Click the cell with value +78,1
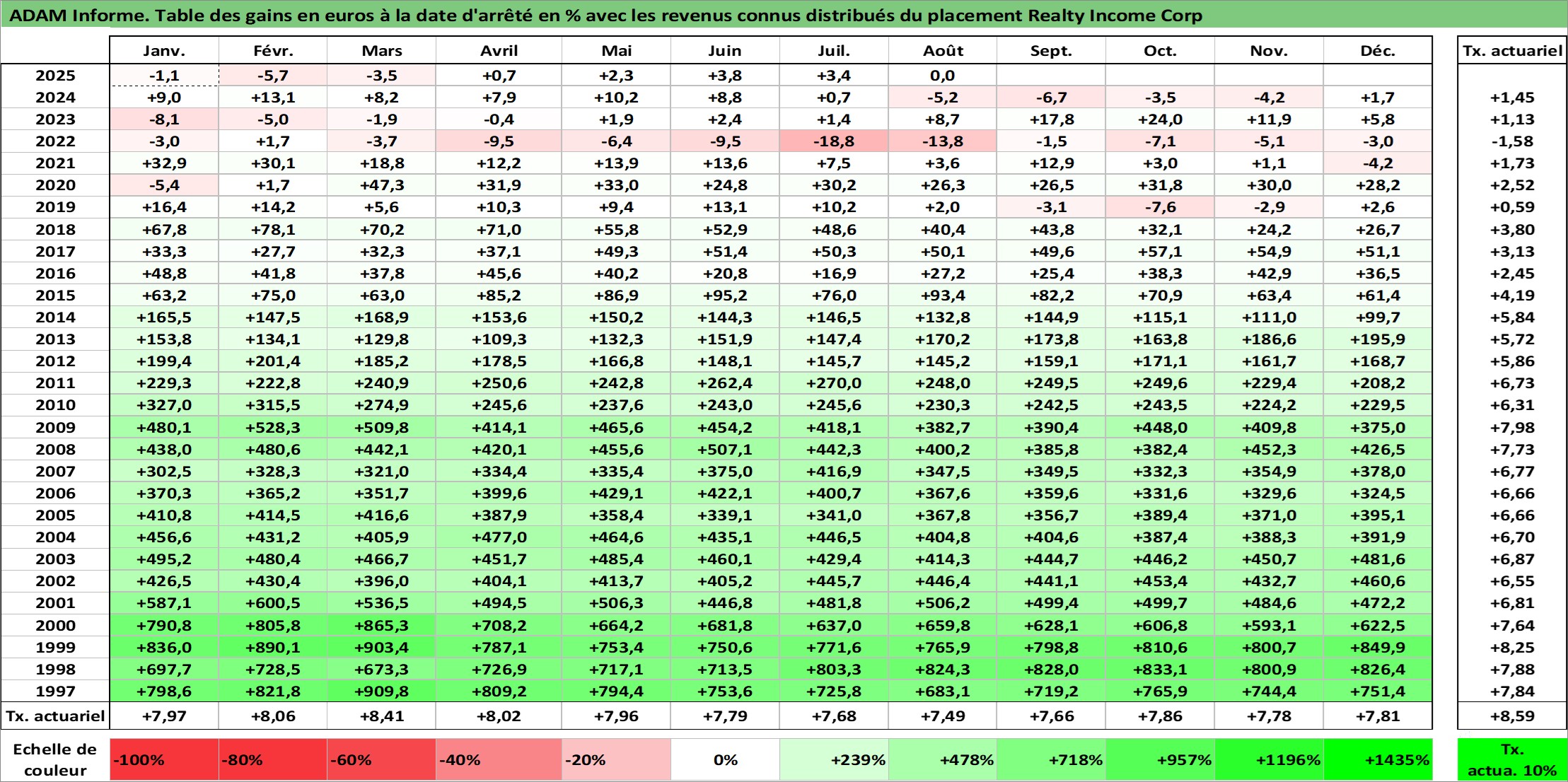Viewport: 1568px width, 782px height. coord(273,230)
